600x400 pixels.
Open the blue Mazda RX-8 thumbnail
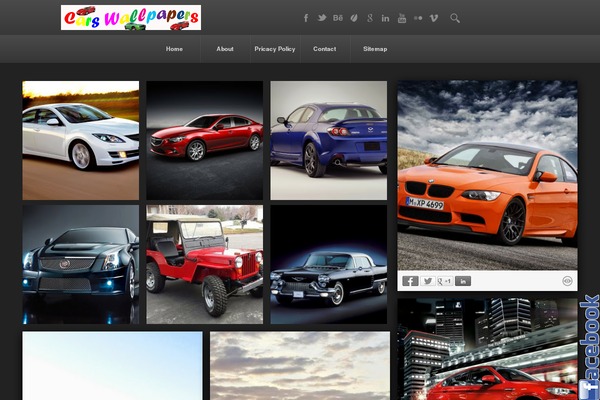329,140
